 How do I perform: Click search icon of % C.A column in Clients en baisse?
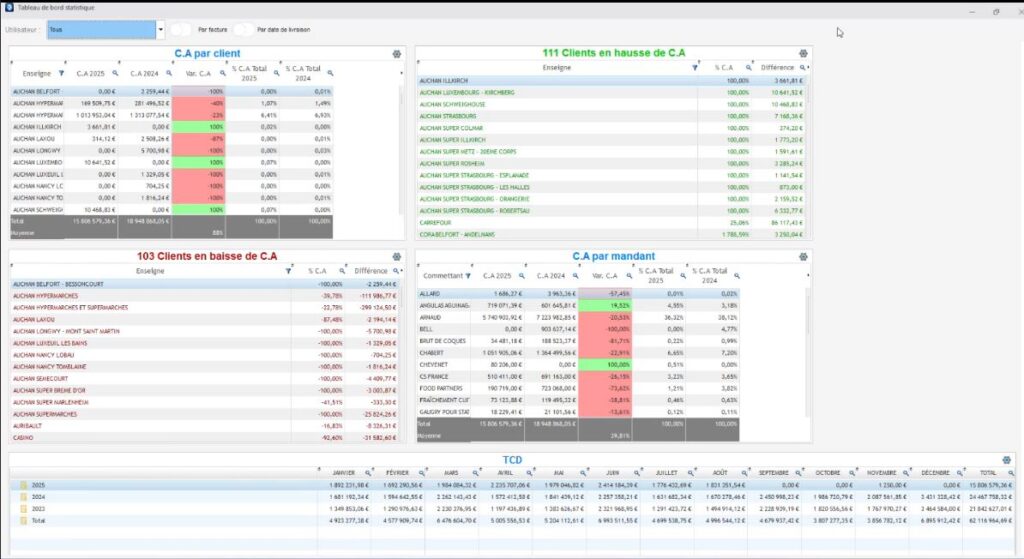[342, 270]
